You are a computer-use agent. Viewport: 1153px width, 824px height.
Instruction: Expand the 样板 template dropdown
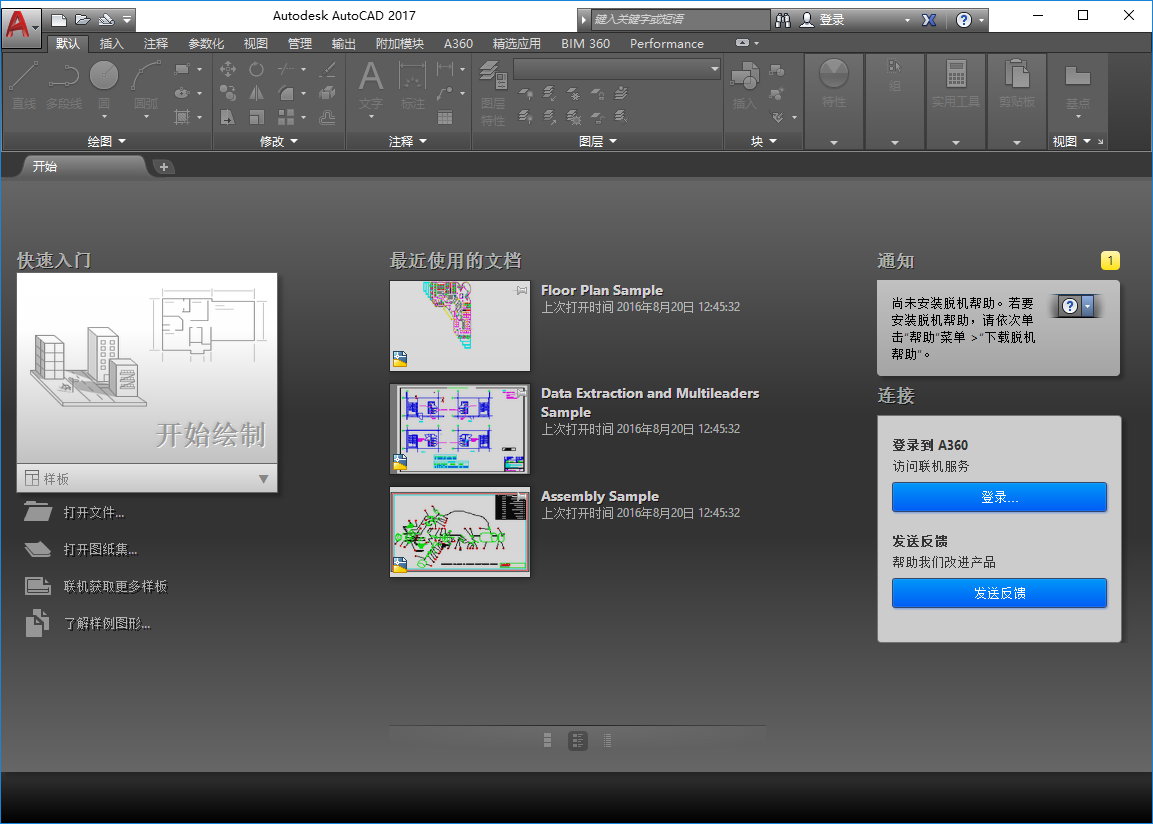pos(263,479)
